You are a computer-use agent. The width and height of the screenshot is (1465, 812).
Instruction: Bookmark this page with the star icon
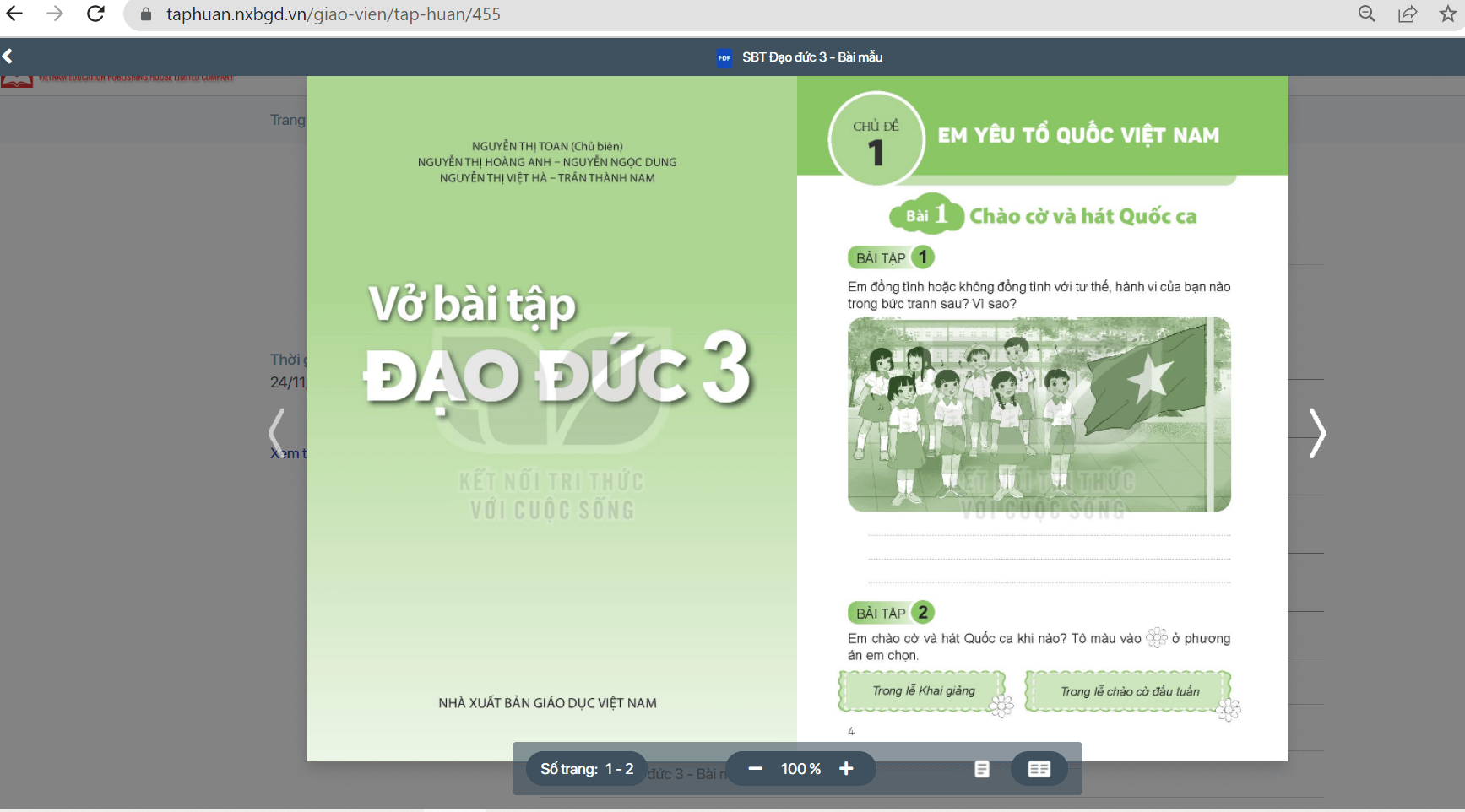point(1447,14)
